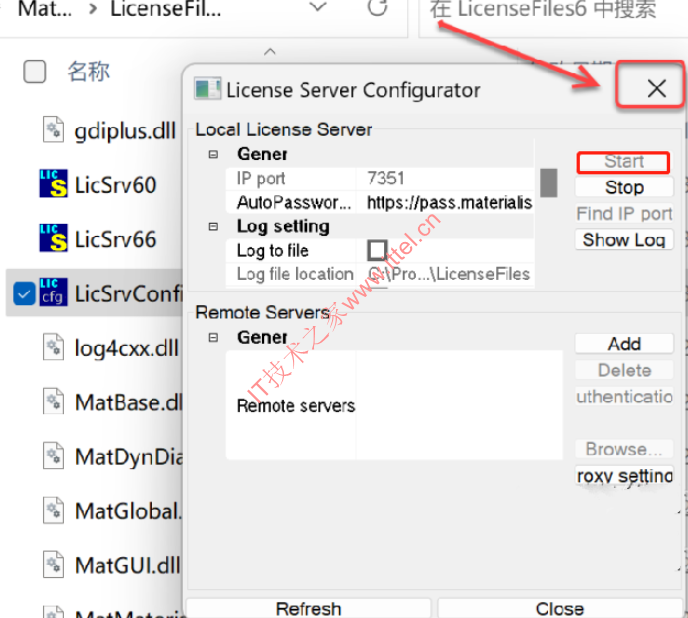This screenshot has width=688, height=618.
Task: Close the License Server Configurator window
Action: point(656,89)
